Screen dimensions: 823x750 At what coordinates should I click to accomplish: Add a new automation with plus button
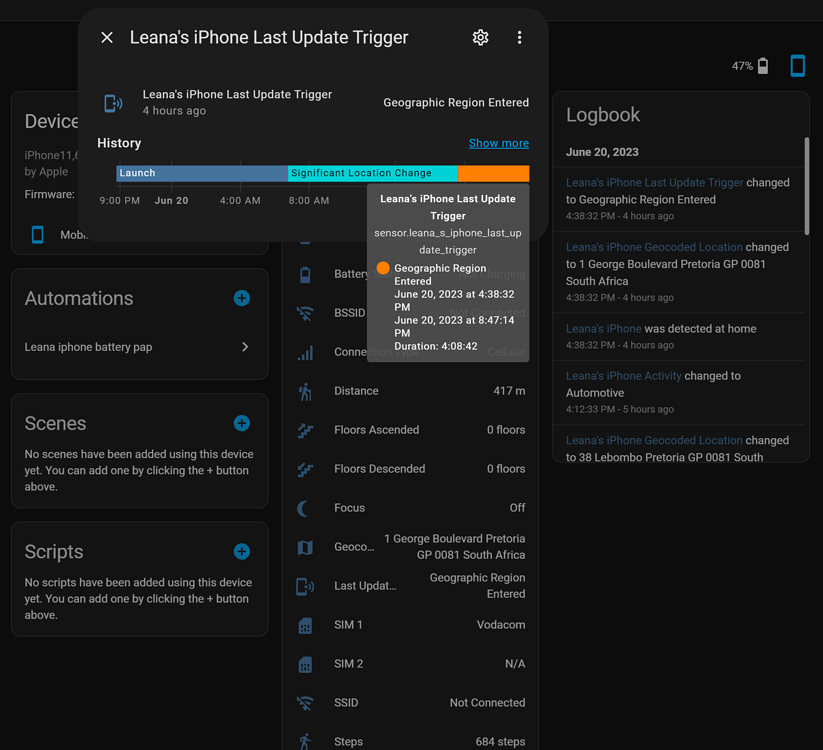tap(241, 298)
